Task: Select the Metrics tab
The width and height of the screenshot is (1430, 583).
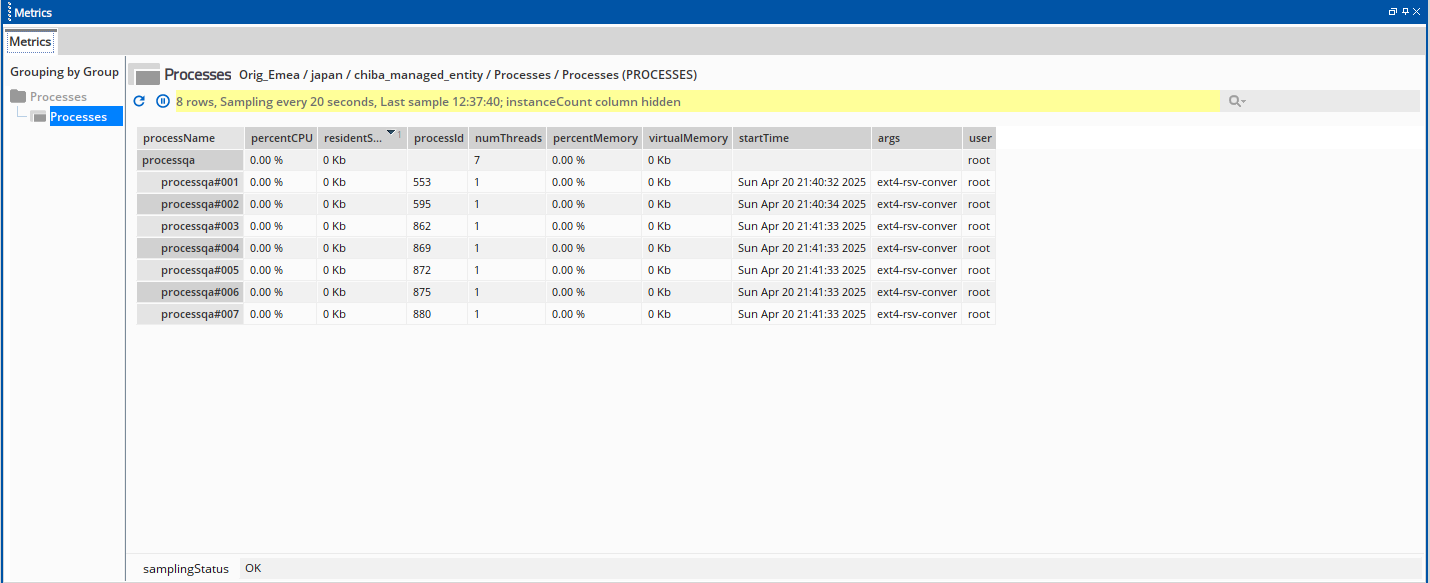Action: pyautogui.click(x=30, y=42)
